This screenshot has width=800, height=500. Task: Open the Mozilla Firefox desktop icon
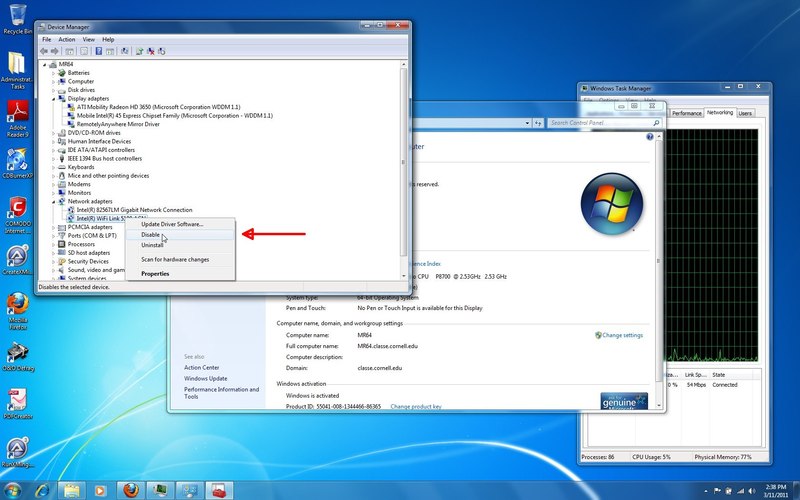point(18,310)
